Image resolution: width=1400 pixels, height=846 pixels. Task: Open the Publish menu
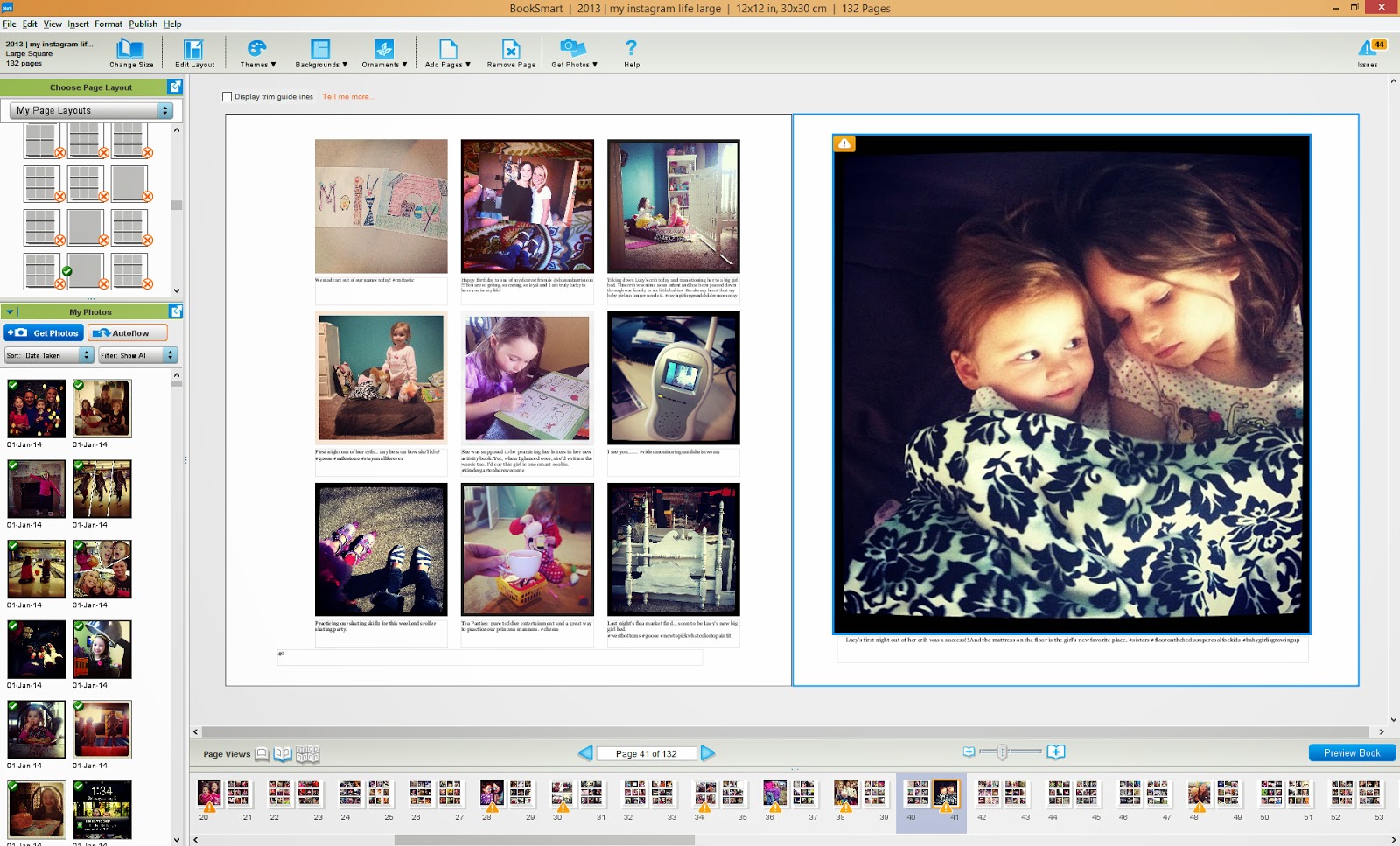pyautogui.click(x=143, y=24)
